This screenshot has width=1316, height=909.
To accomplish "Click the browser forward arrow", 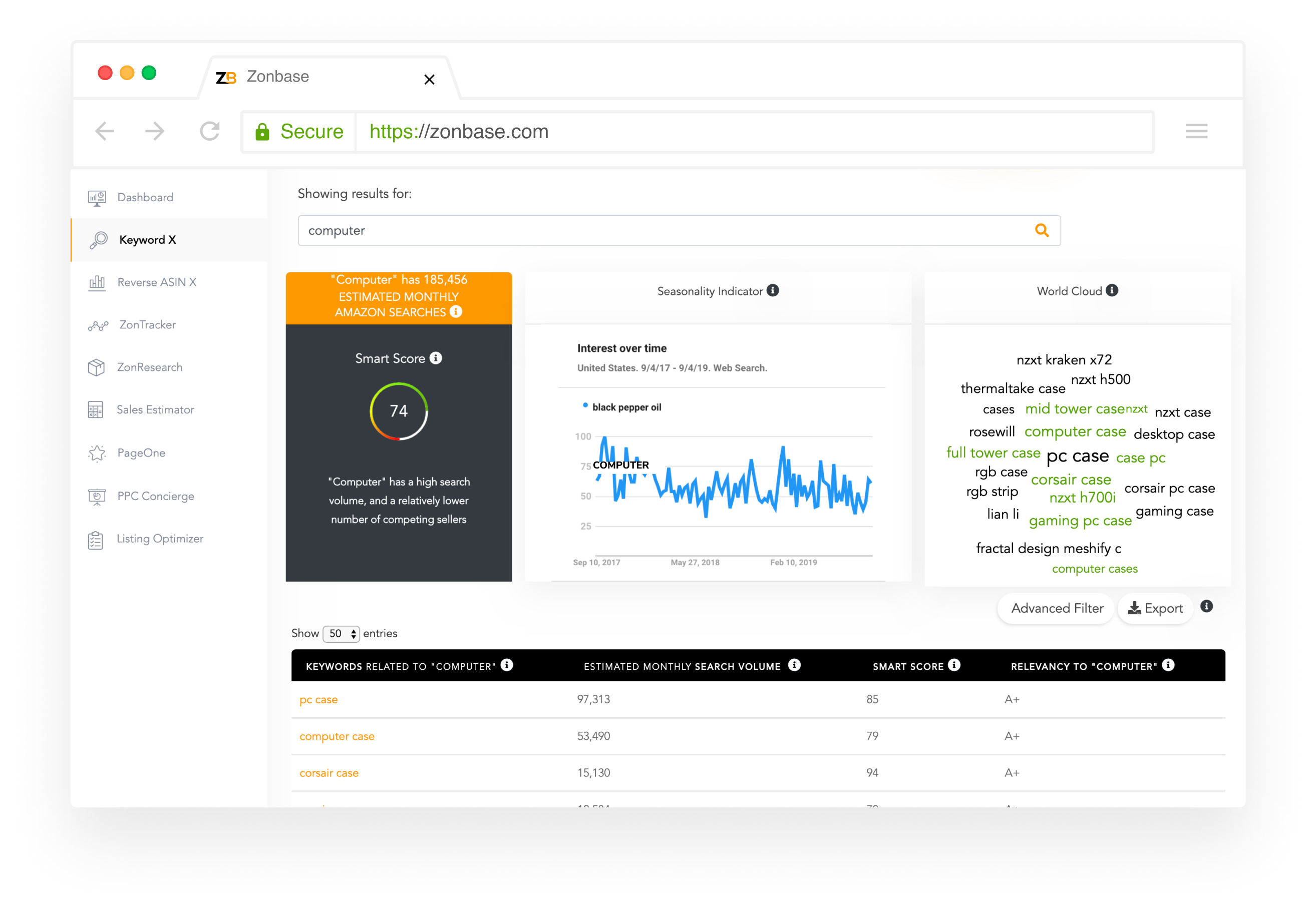I will coord(154,131).
